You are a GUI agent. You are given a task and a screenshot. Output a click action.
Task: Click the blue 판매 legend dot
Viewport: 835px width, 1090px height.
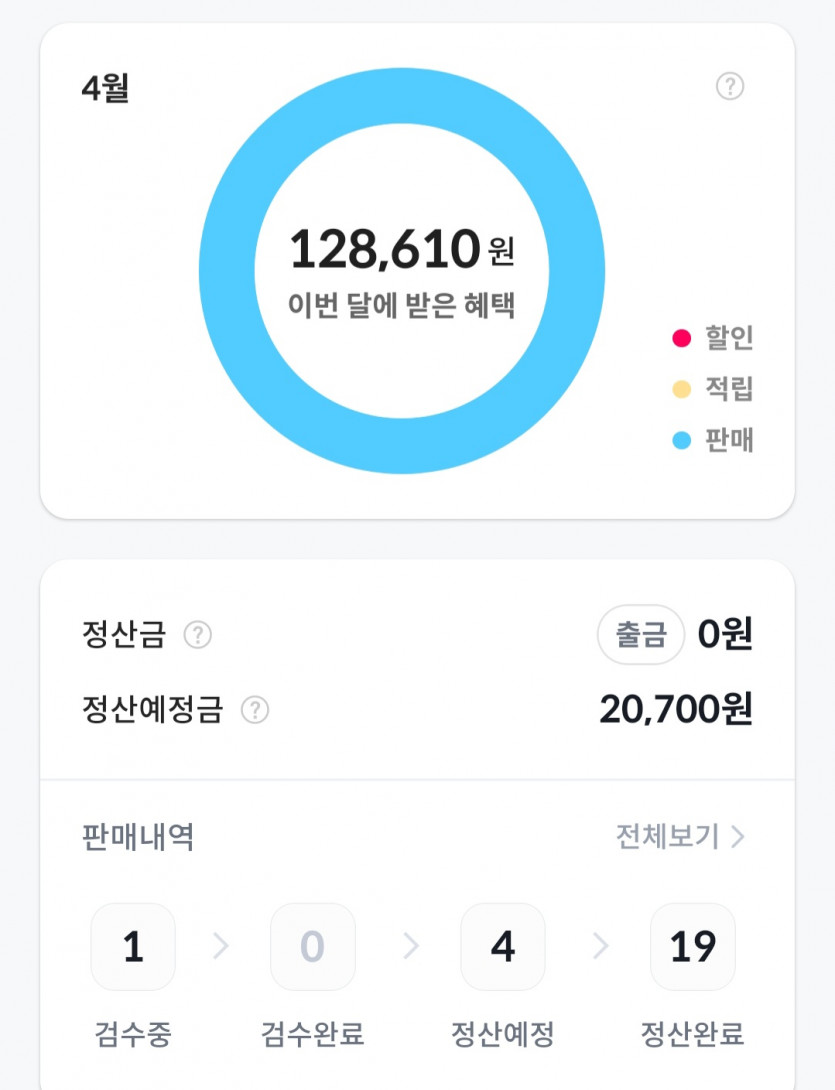(682, 440)
